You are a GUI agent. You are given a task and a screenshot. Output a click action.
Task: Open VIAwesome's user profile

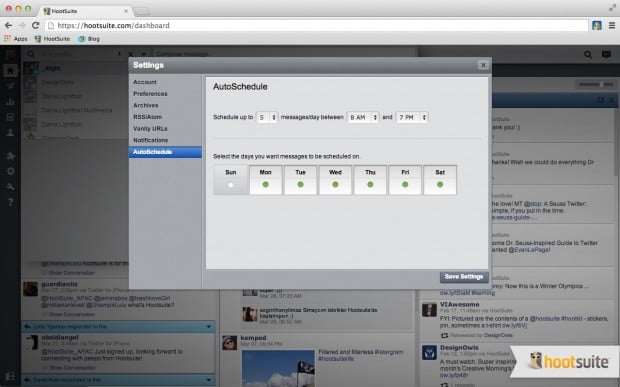coord(459,304)
